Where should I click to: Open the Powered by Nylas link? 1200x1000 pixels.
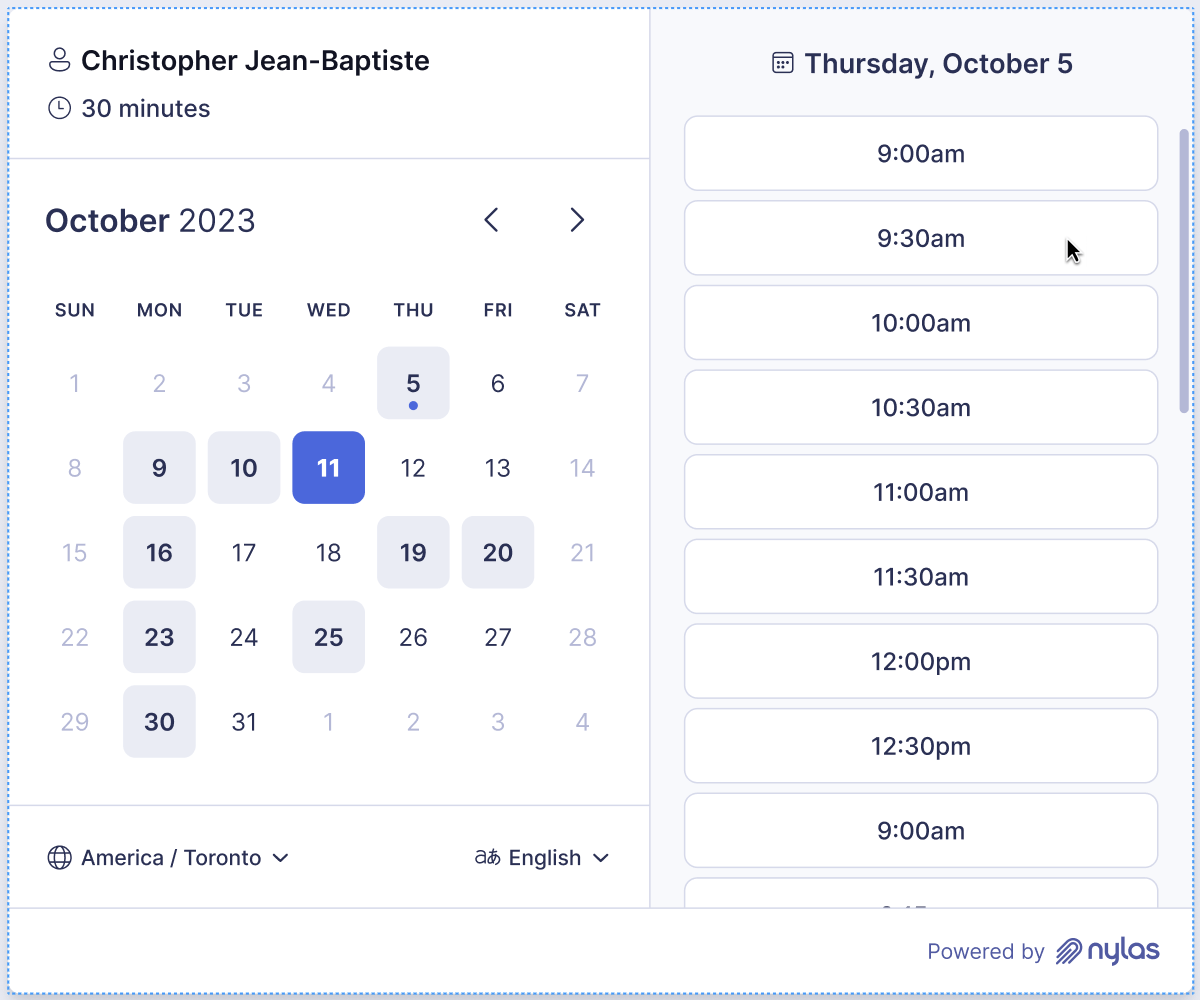click(x=1043, y=951)
